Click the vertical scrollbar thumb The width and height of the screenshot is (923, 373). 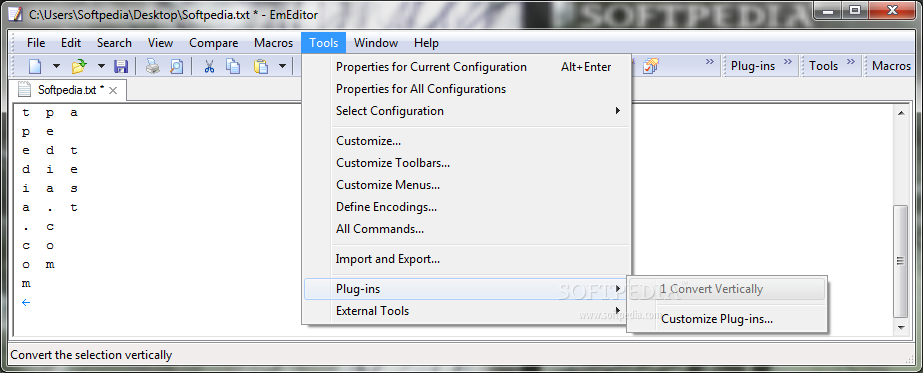coord(901,261)
